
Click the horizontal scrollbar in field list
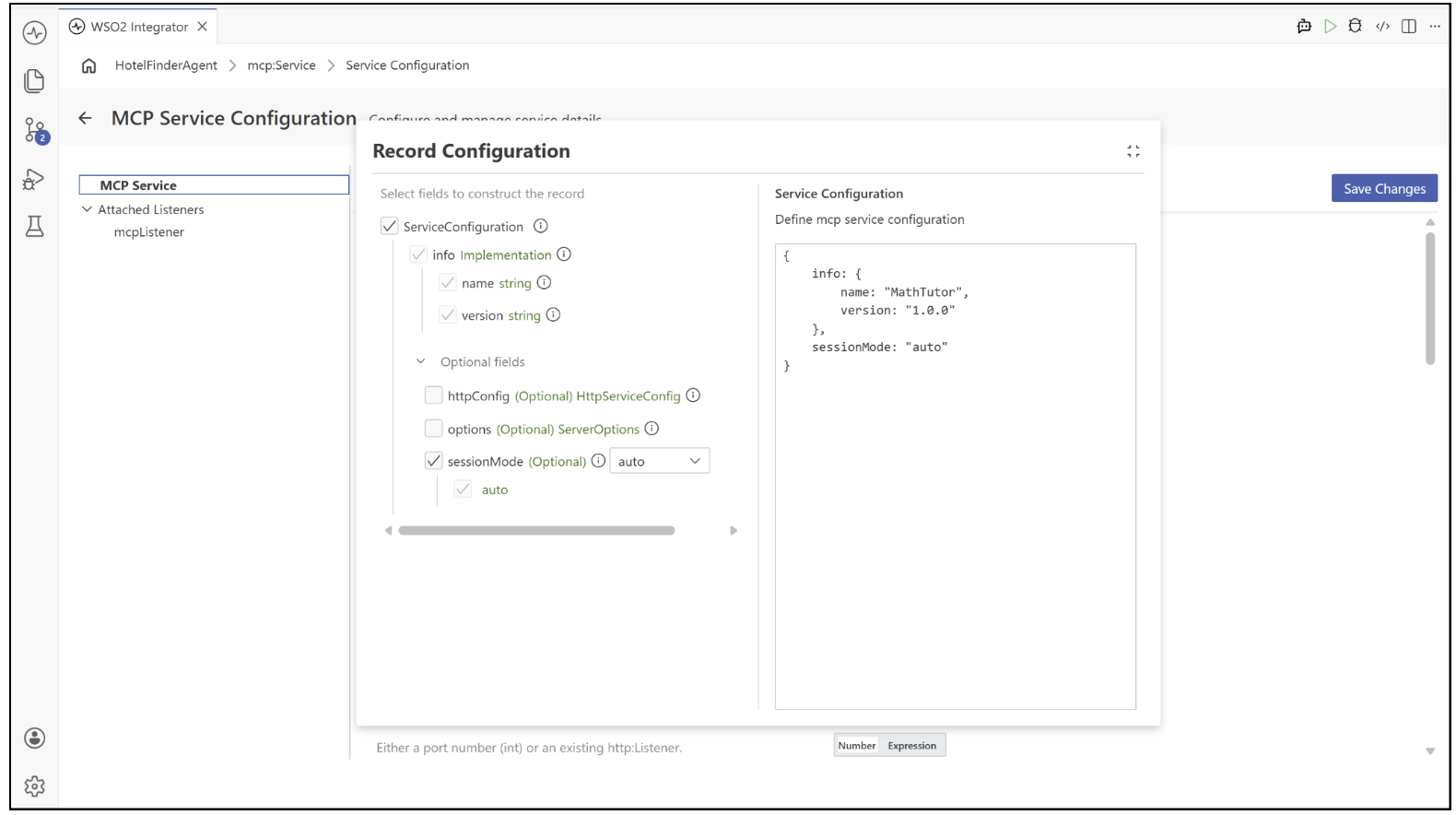click(x=536, y=531)
